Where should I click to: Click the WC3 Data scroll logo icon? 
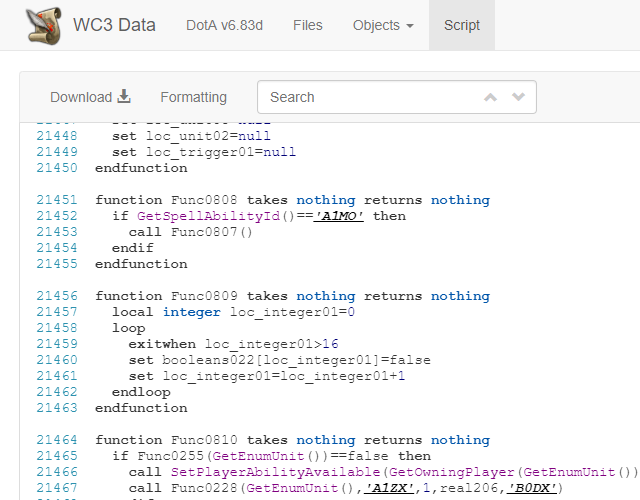[44, 25]
